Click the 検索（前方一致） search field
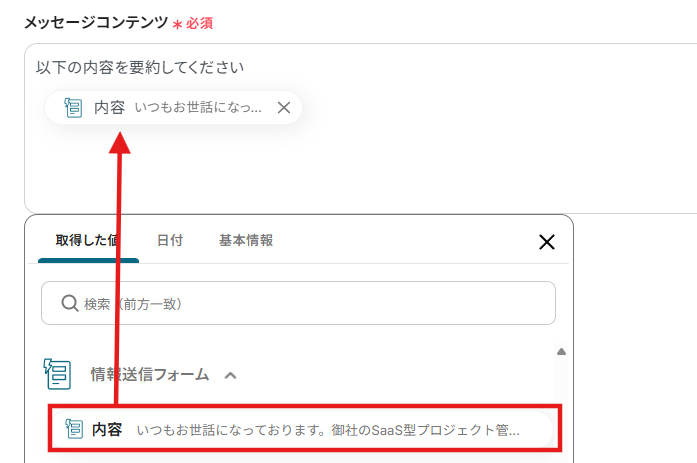Screen dimensions: 697x463 click(298, 303)
